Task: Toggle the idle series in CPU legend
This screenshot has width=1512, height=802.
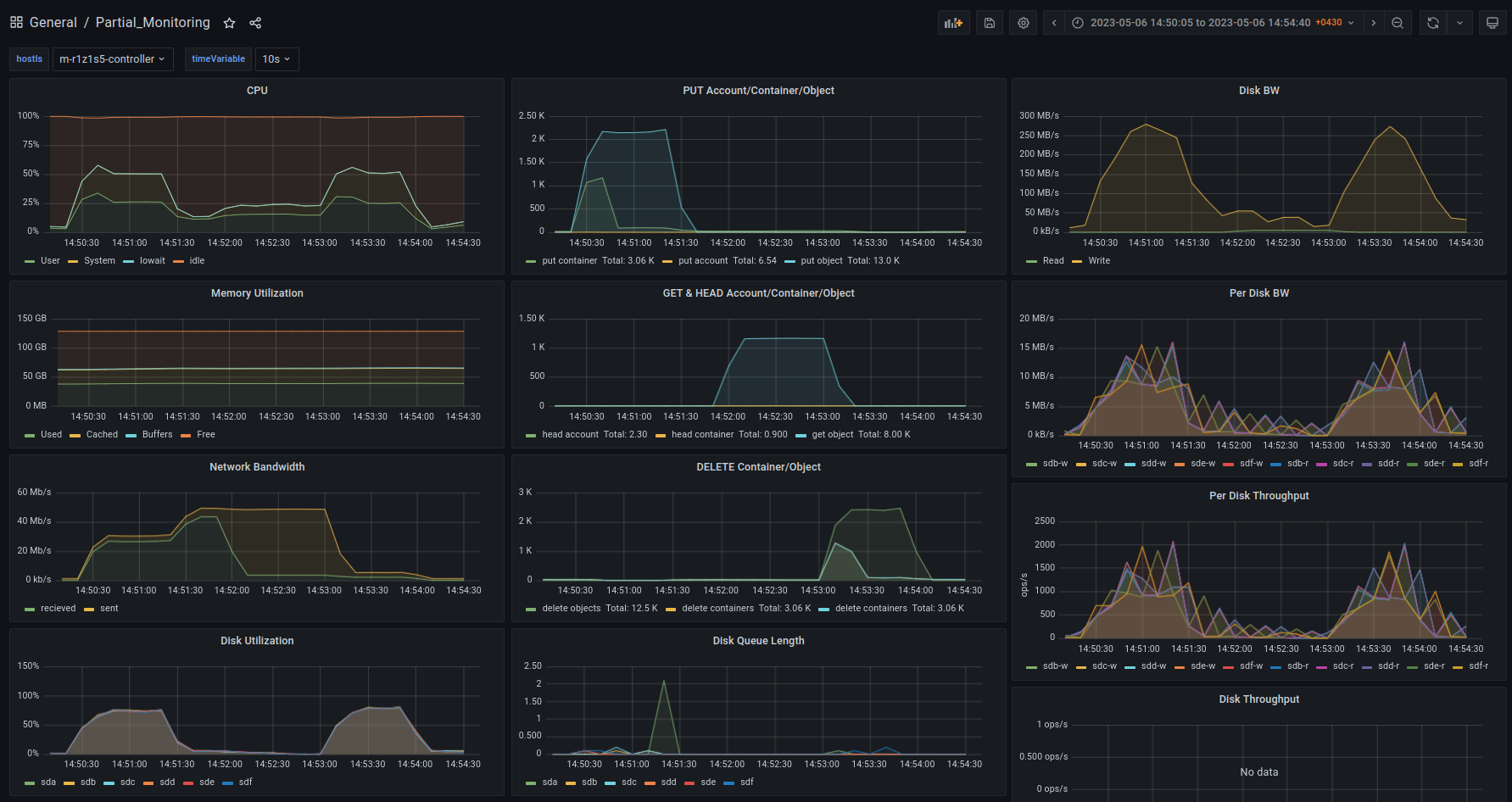Action: click(197, 261)
